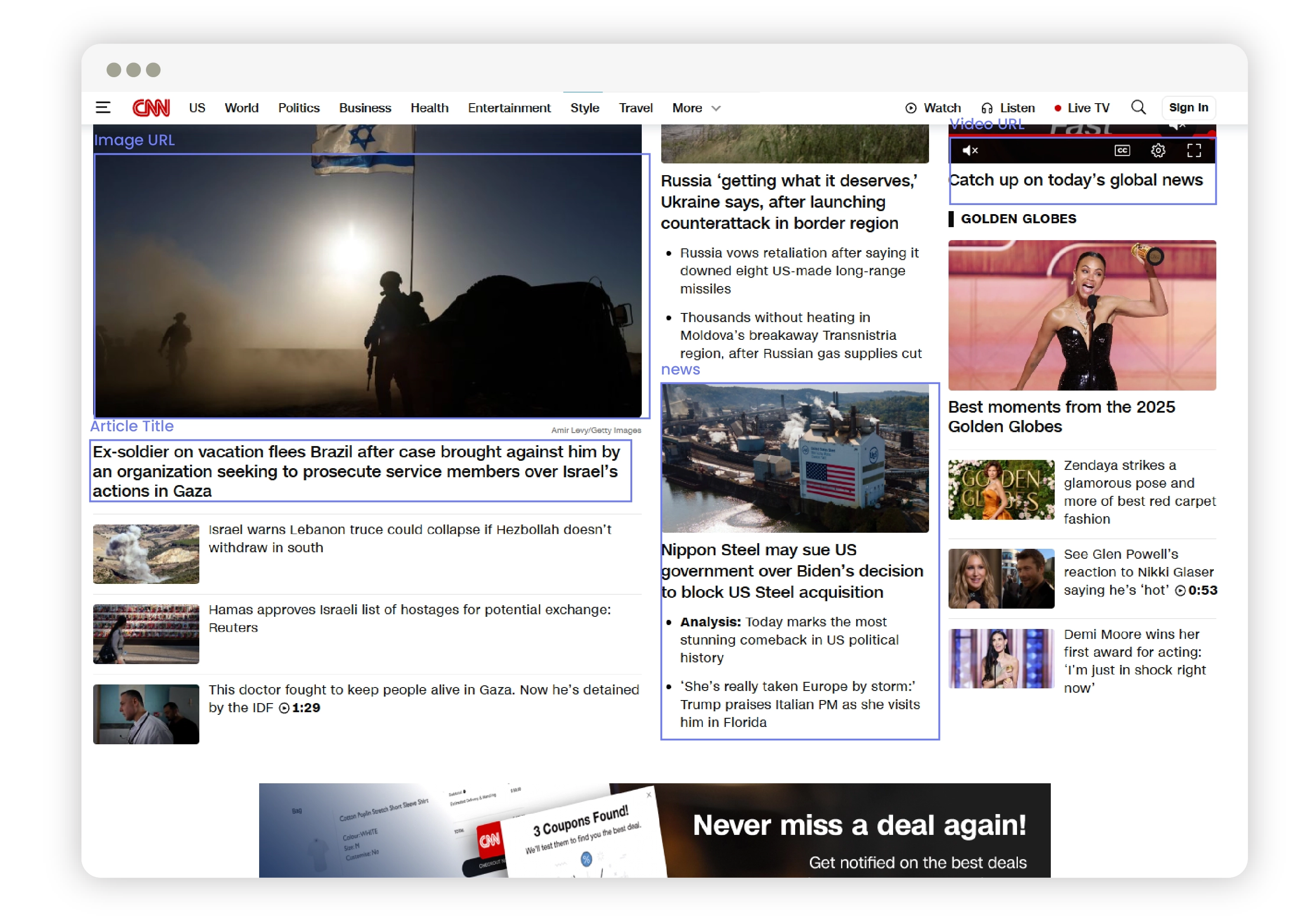
Task: Click the Listen link
Action: point(1008,108)
